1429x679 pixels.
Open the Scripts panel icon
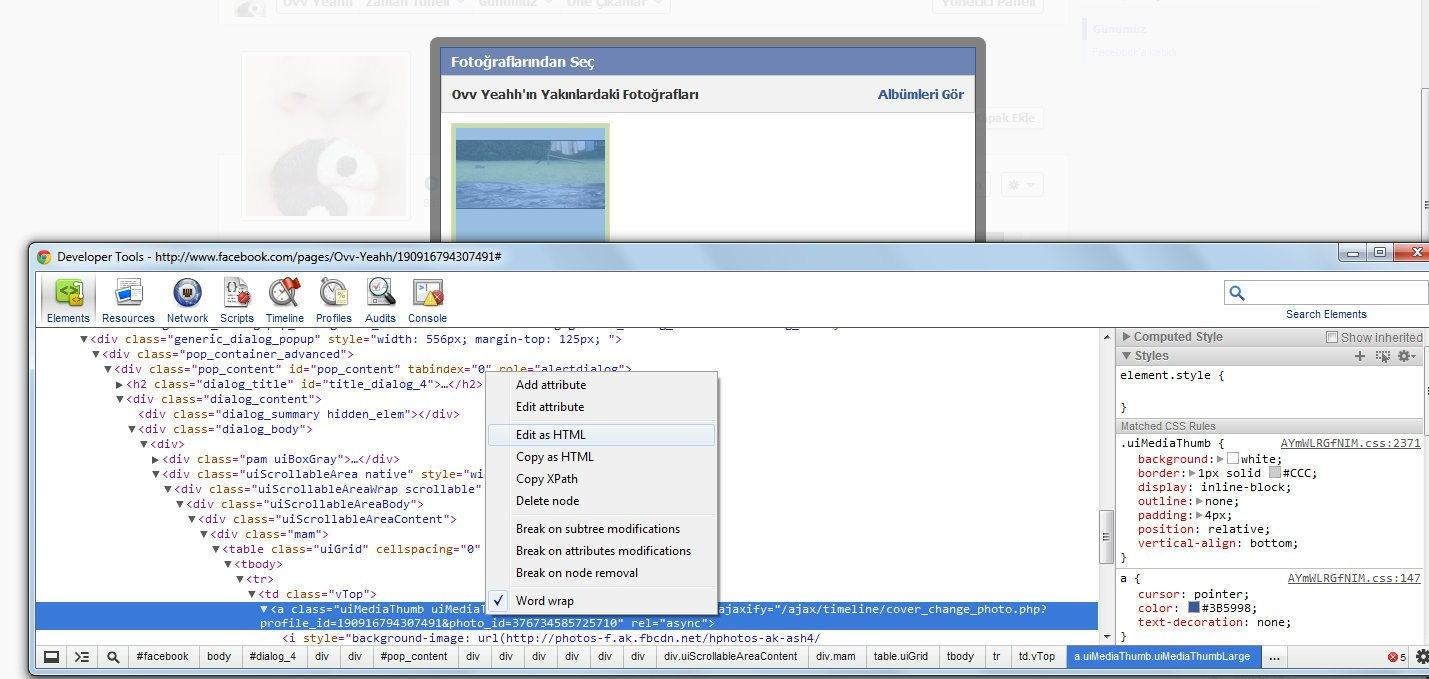point(237,293)
